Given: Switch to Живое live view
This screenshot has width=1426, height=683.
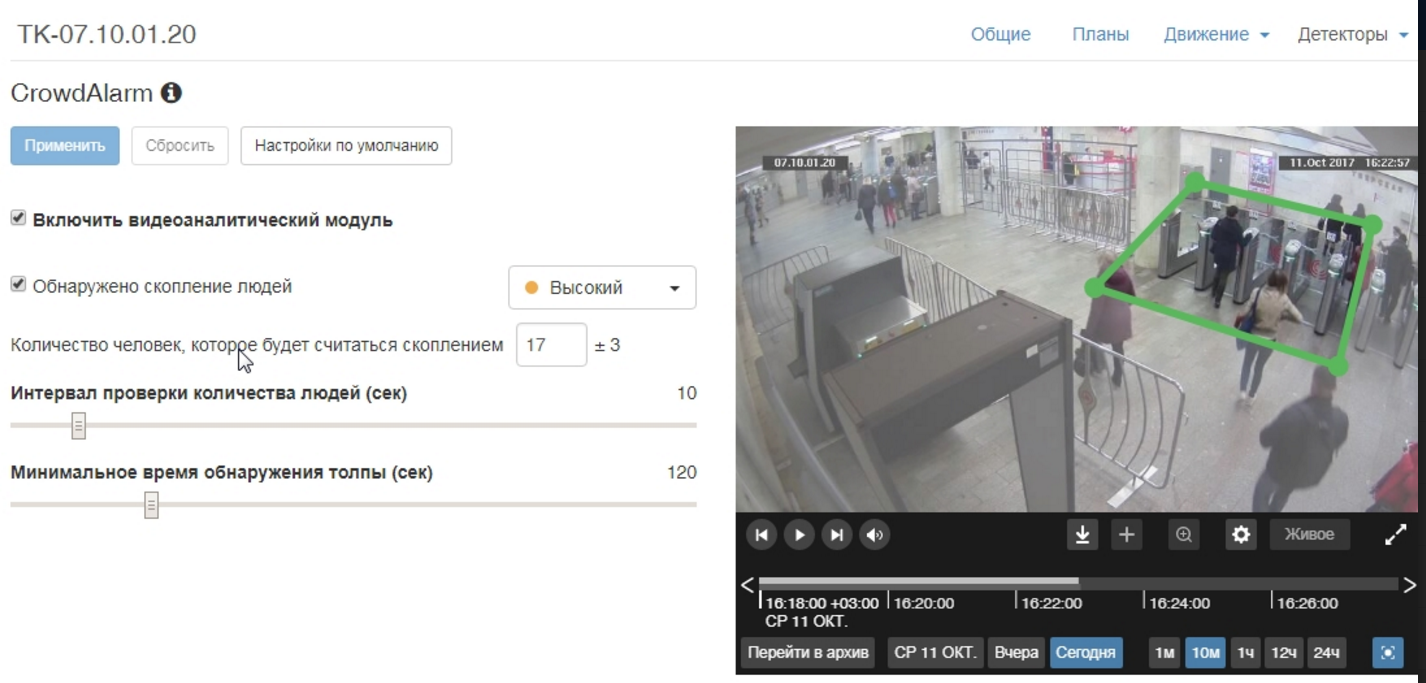Looking at the screenshot, I should 1309,535.
